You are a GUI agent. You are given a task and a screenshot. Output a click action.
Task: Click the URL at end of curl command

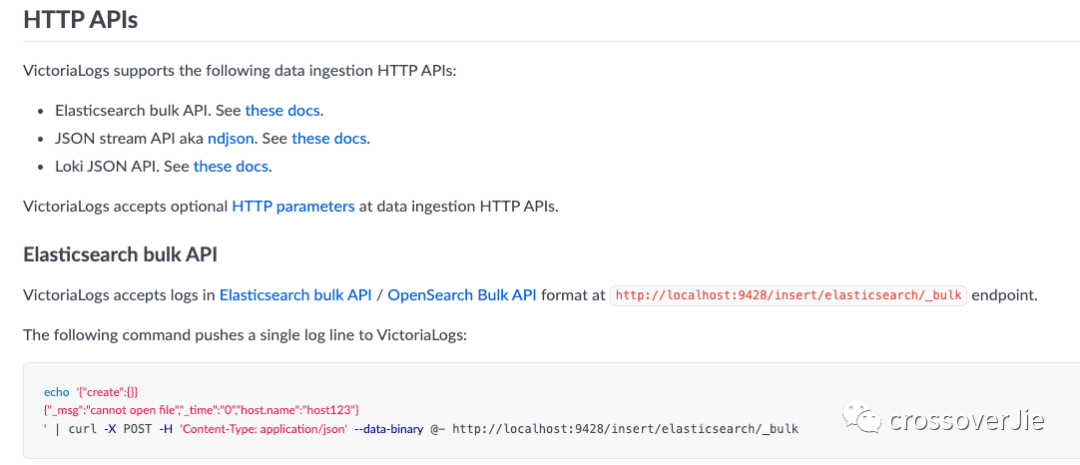point(625,429)
